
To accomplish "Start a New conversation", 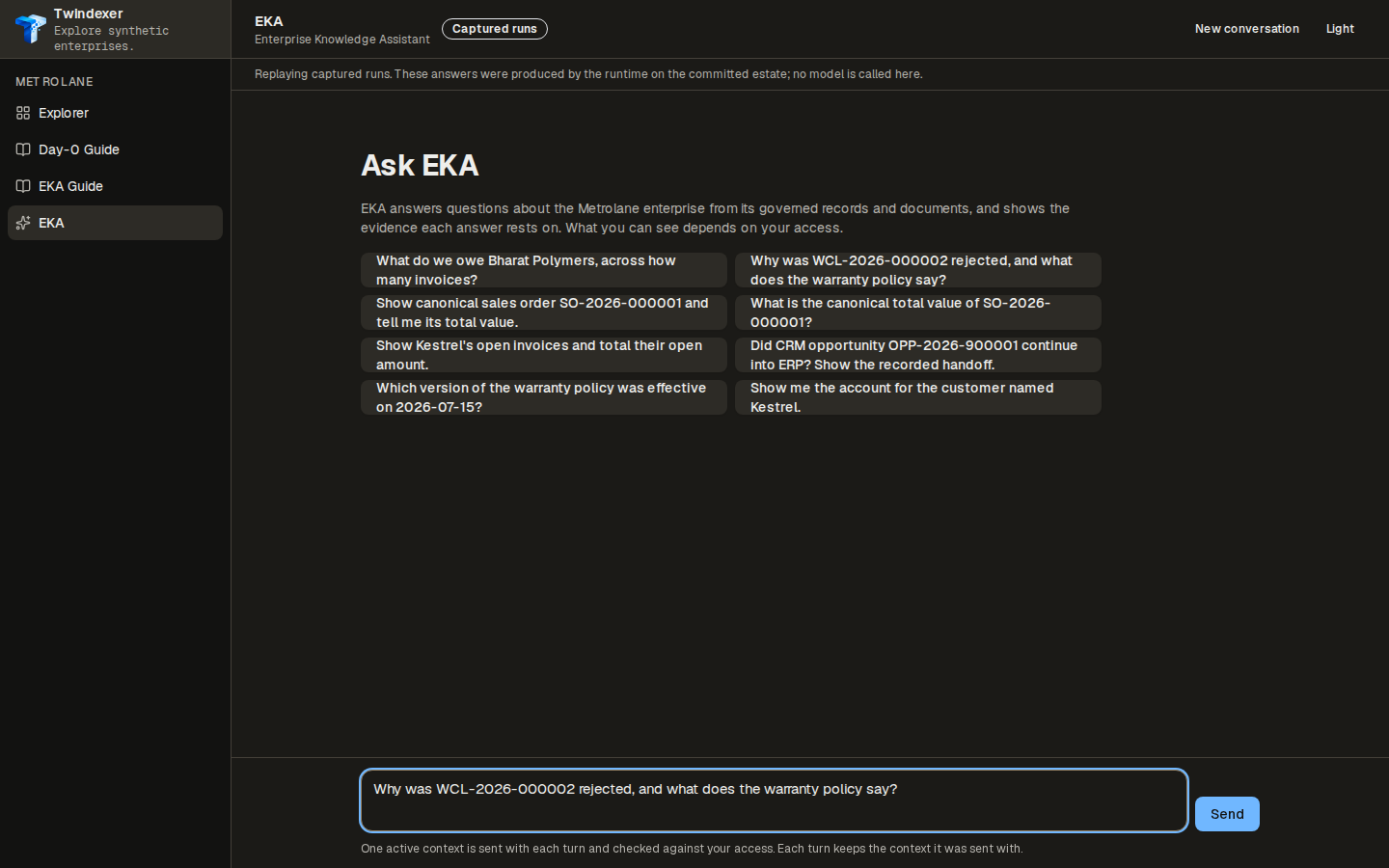I will (x=1246, y=29).
